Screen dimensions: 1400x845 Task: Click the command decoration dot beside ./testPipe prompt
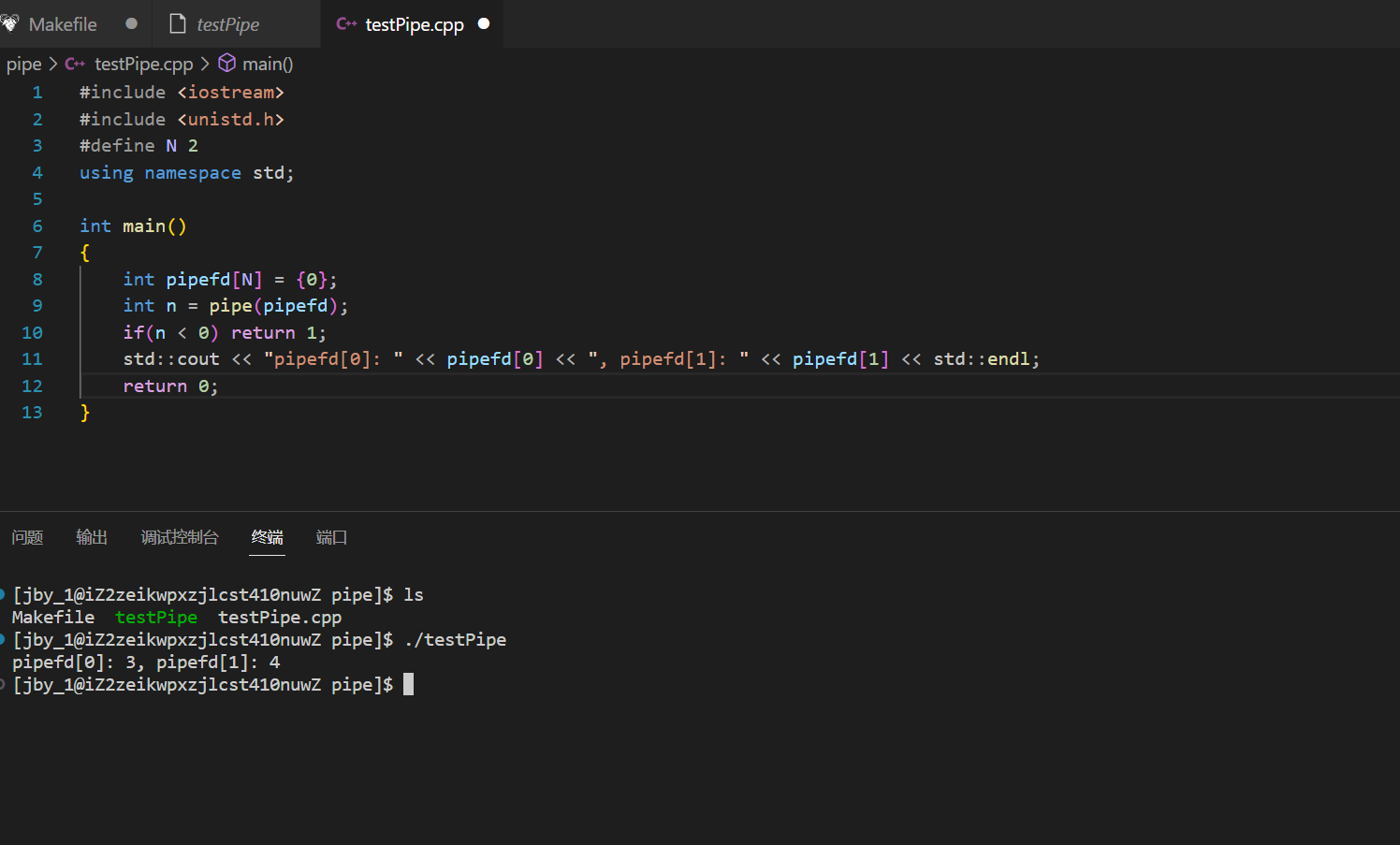point(2,639)
